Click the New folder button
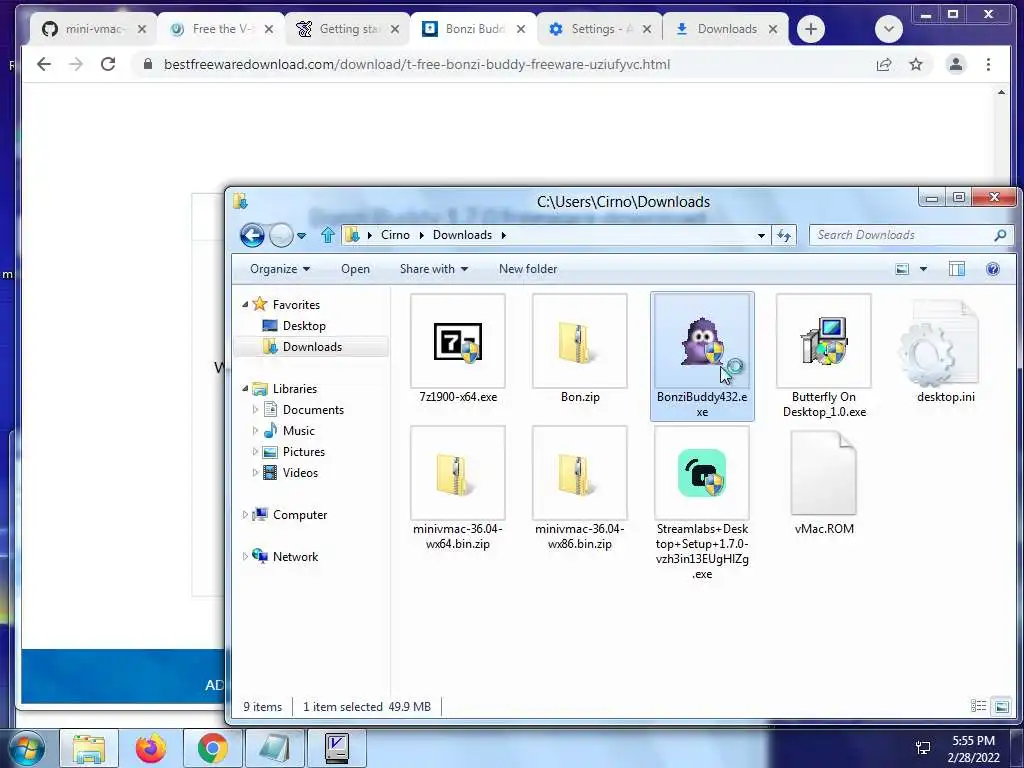The height and width of the screenshot is (768, 1024). click(528, 269)
